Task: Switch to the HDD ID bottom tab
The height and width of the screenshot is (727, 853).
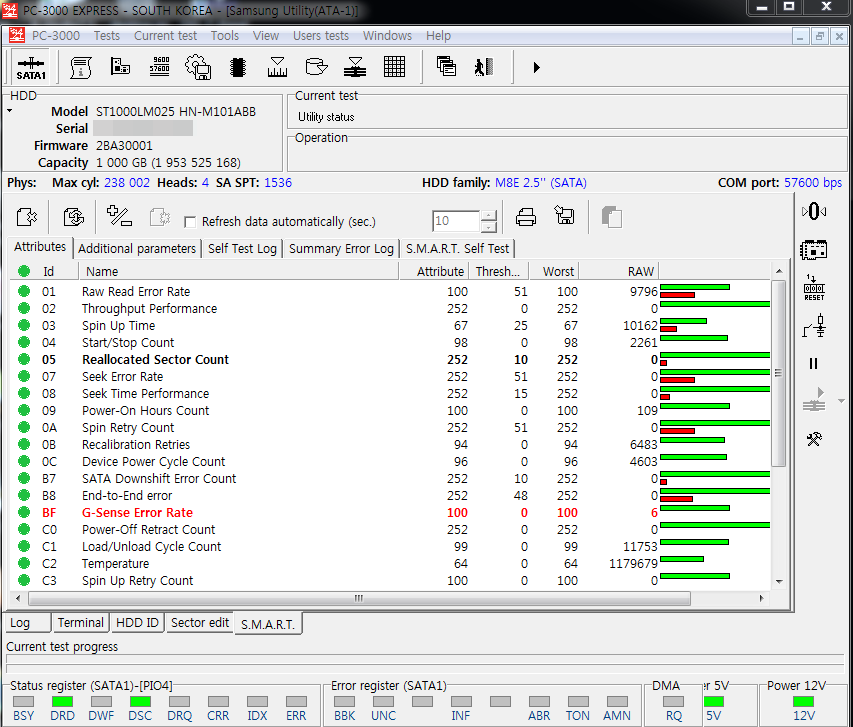Action: pyautogui.click(x=137, y=623)
